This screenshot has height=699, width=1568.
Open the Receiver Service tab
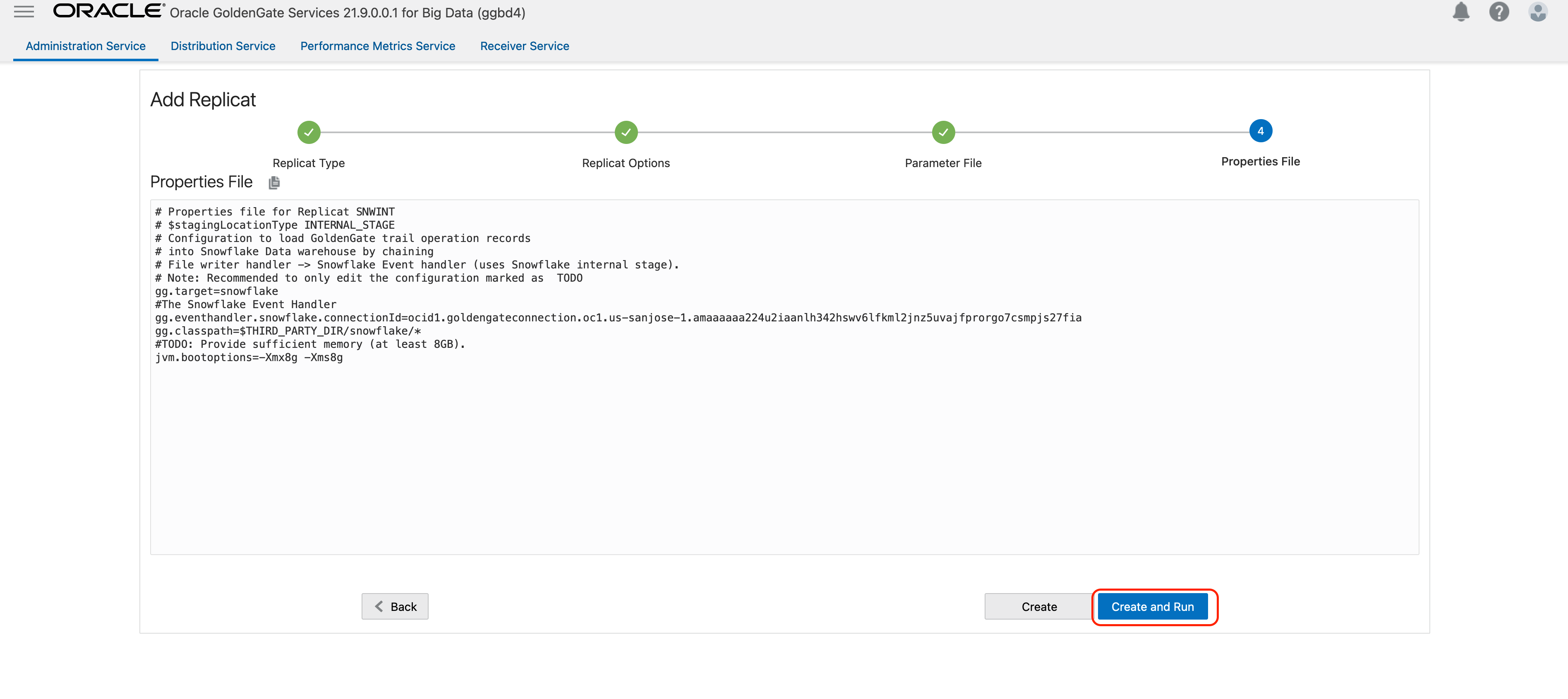[x=524, y=45]
